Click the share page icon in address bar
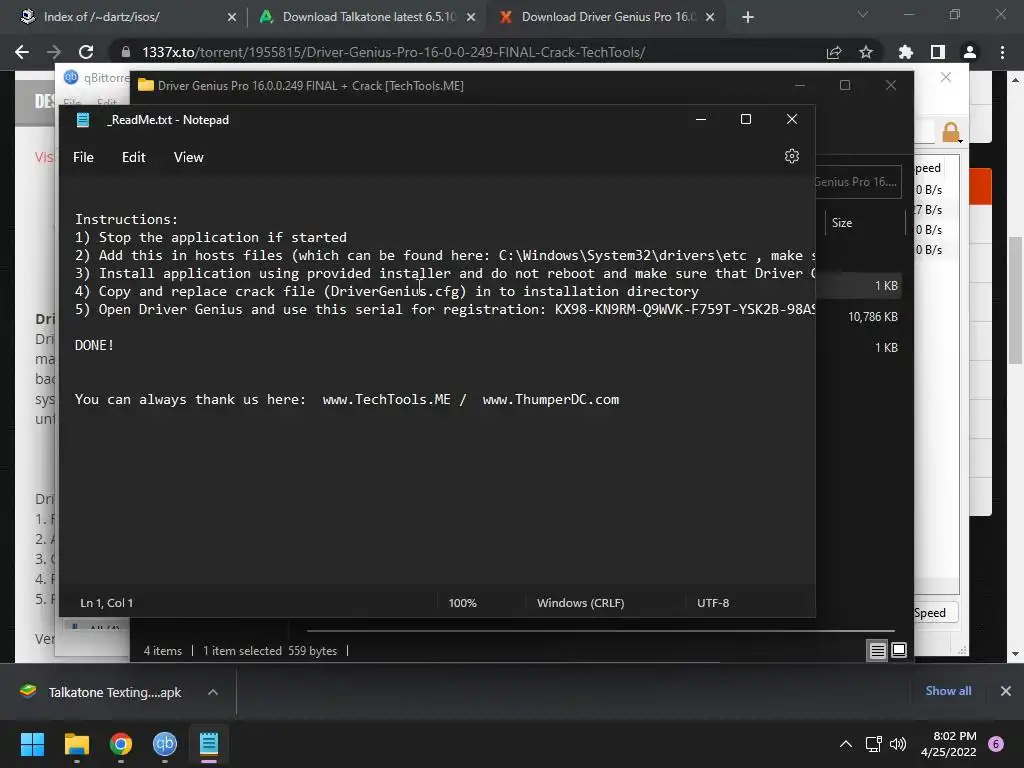The width and height of the screenshot is (1024, 768). (834, 52)
